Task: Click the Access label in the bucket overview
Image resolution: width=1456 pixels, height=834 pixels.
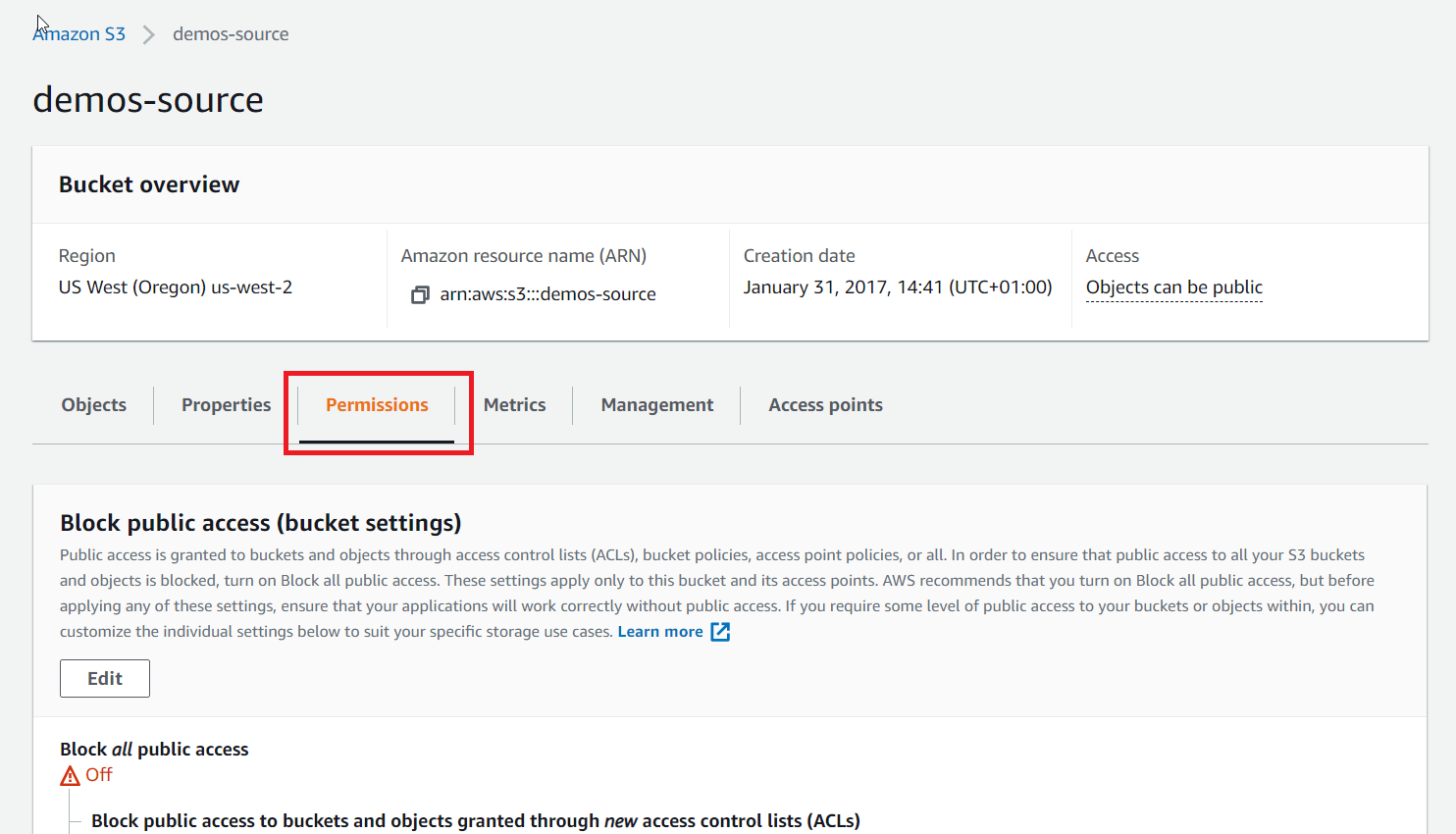Action: pyautogui.click(x=1113, y=256)
